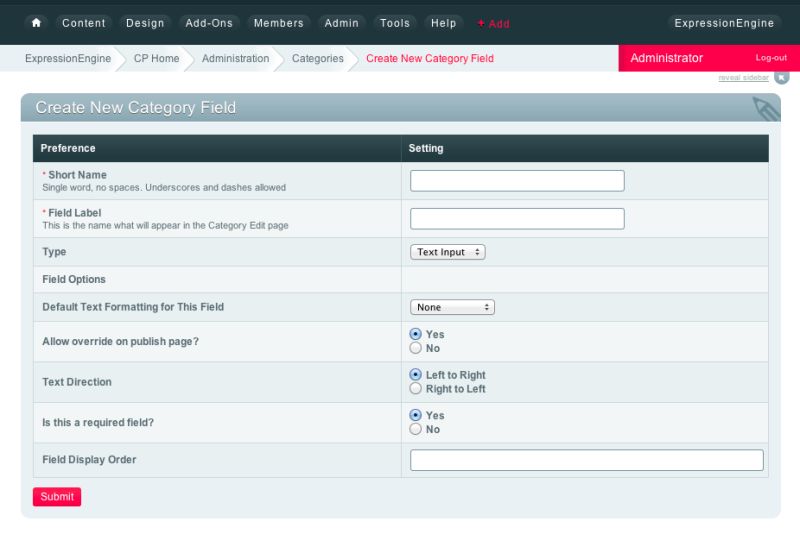Image resolution: width=800 pixels, height=534 pixels.
Task: Open the Add-Ons menu
Action: (209, 23)
